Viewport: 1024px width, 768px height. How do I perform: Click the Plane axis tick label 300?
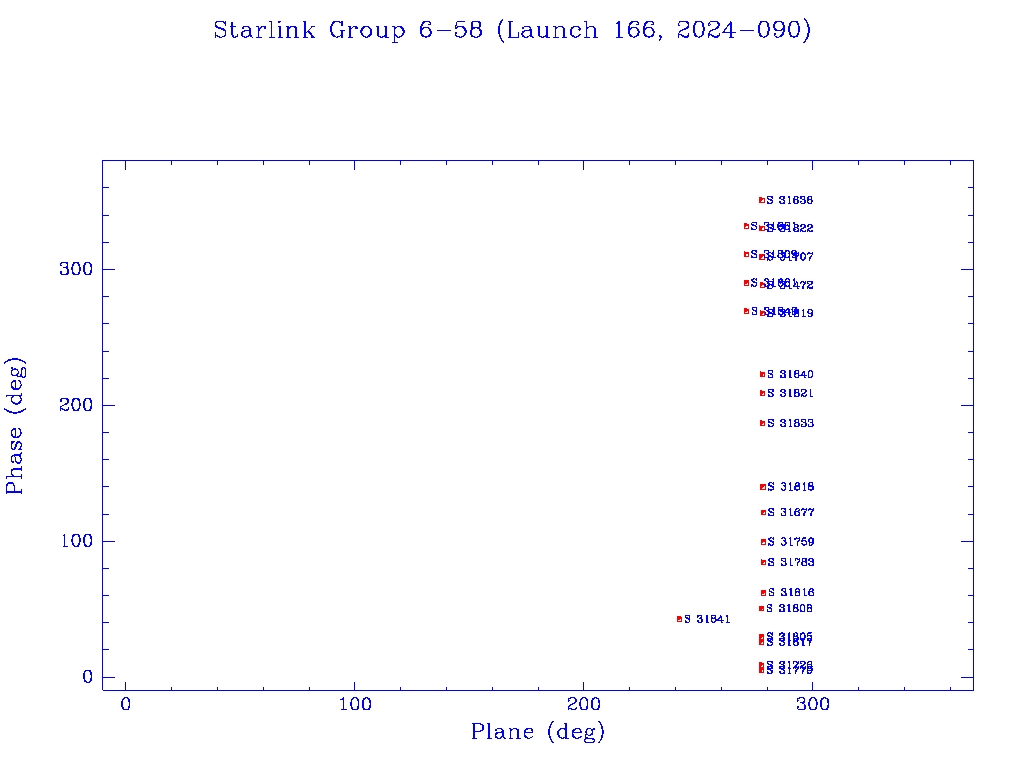pos(813,704)
